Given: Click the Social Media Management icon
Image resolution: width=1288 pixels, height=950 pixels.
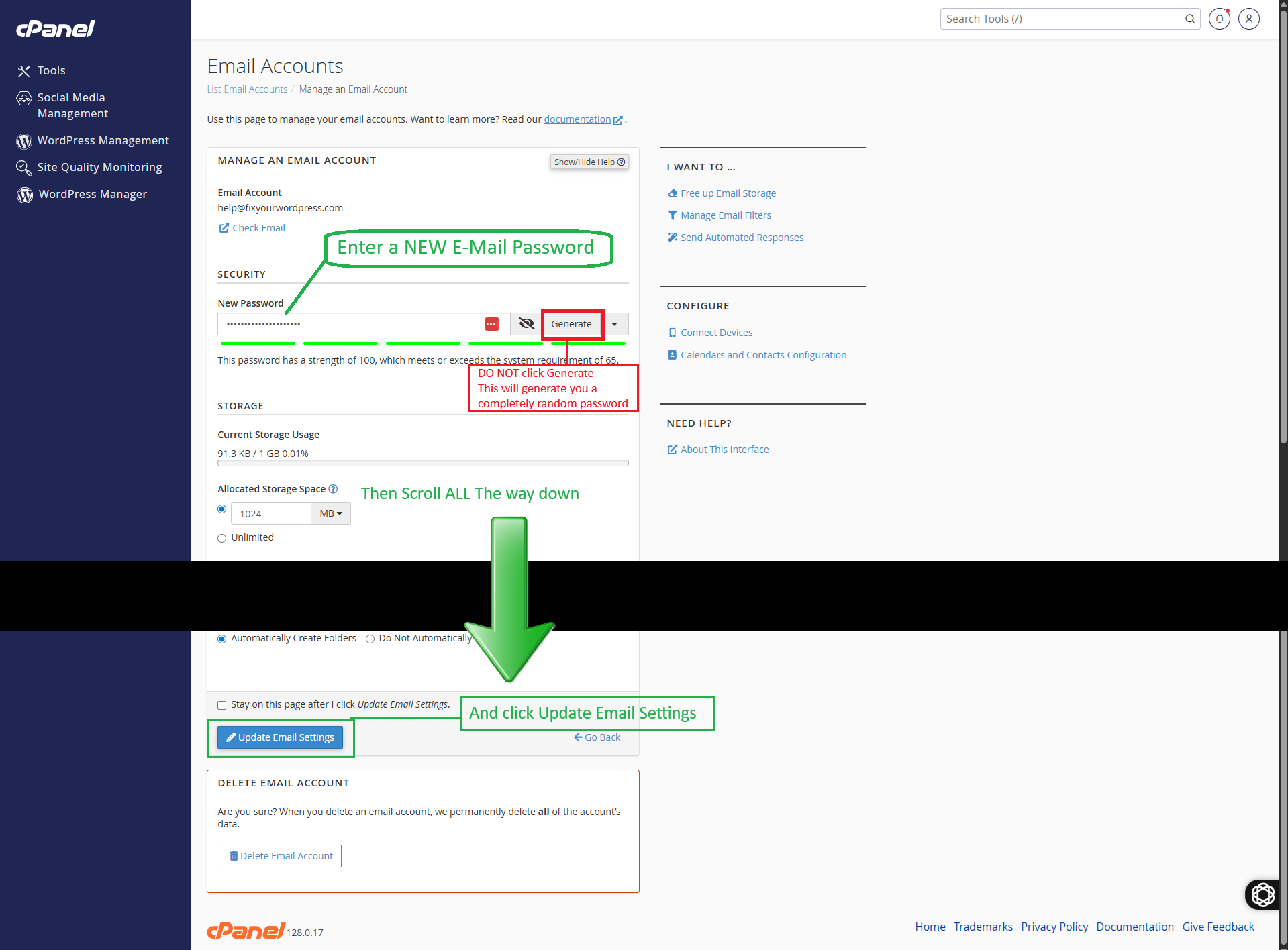Looking at the screenshot, I should pyautogui.click(x=24, y=99).
